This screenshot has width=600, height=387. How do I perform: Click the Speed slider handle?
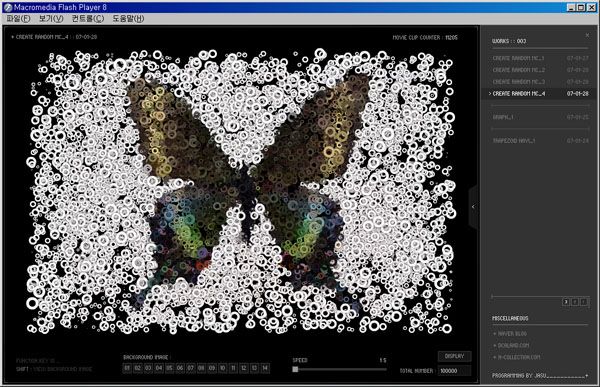[x=295, y=369]
